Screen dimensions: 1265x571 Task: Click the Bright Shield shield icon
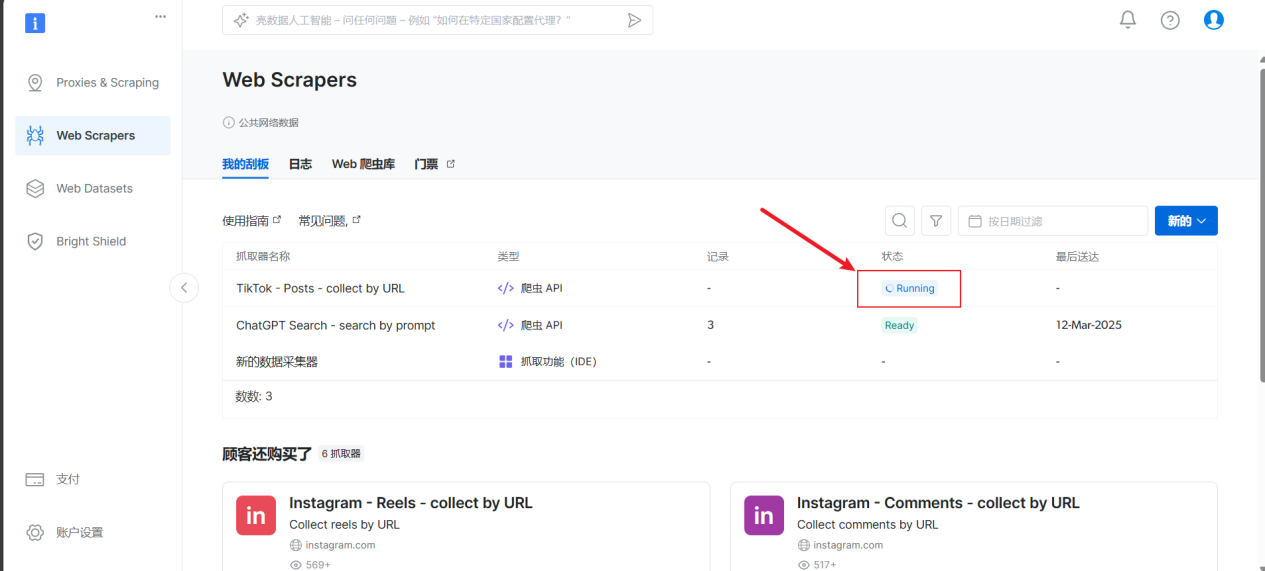35,241
